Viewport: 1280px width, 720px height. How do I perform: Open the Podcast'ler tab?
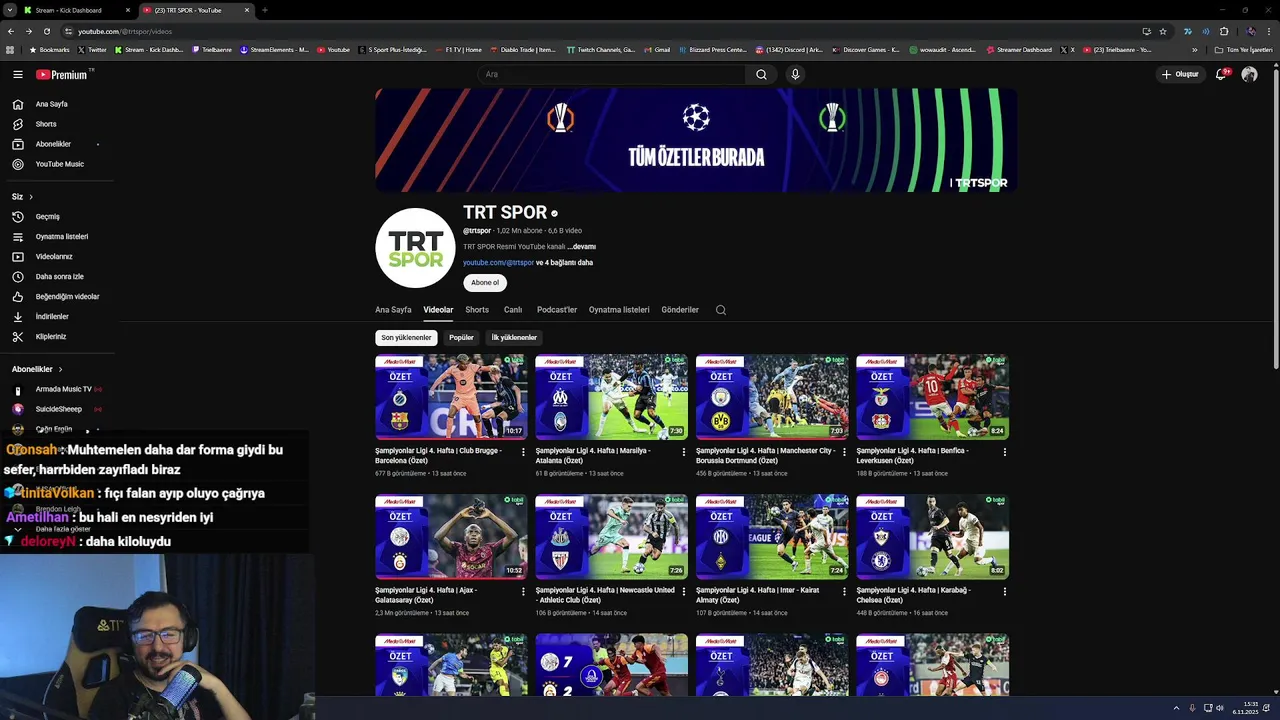click(557, 310)
